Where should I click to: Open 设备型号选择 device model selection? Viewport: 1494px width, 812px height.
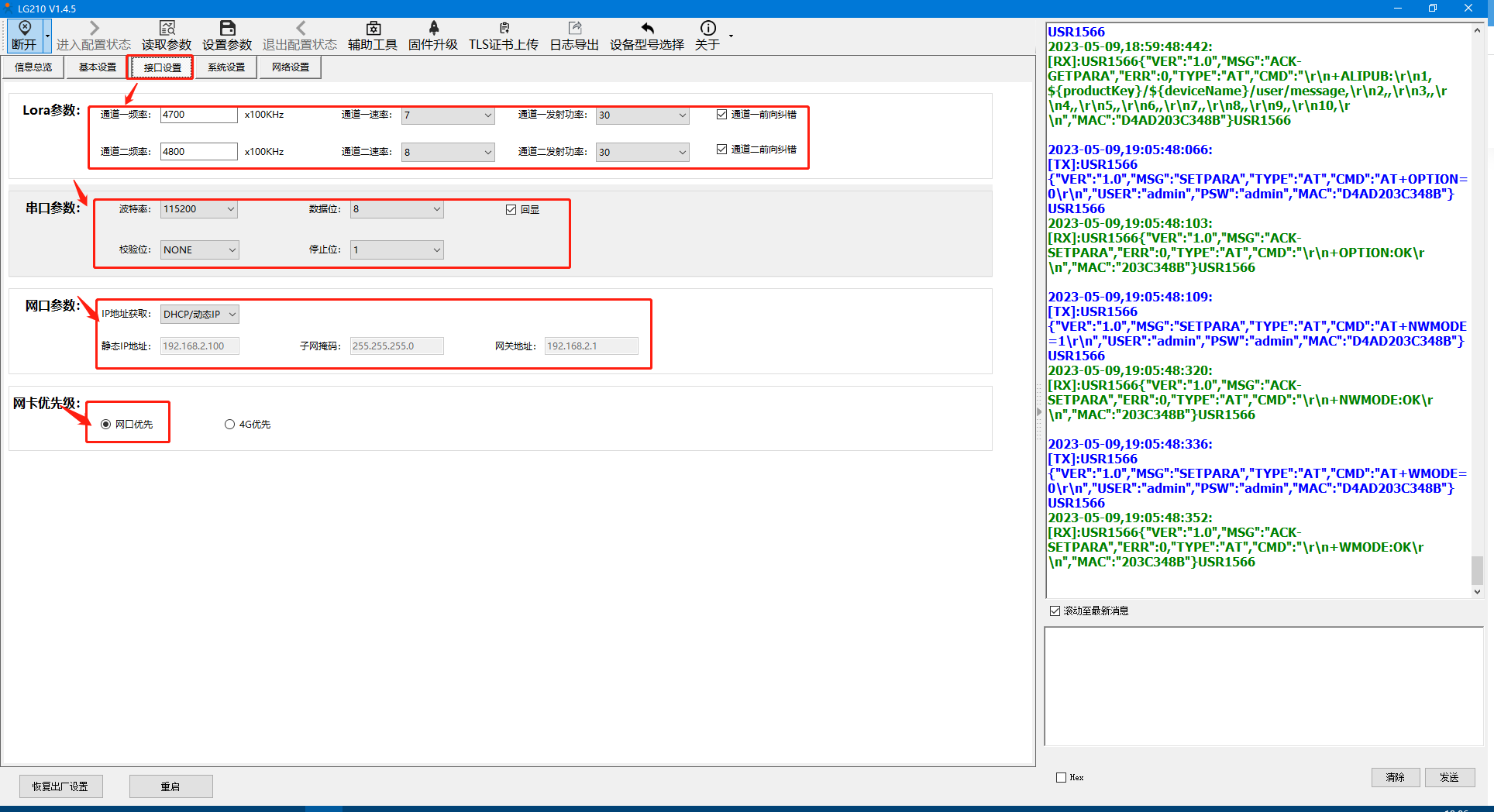coord(647,29)
